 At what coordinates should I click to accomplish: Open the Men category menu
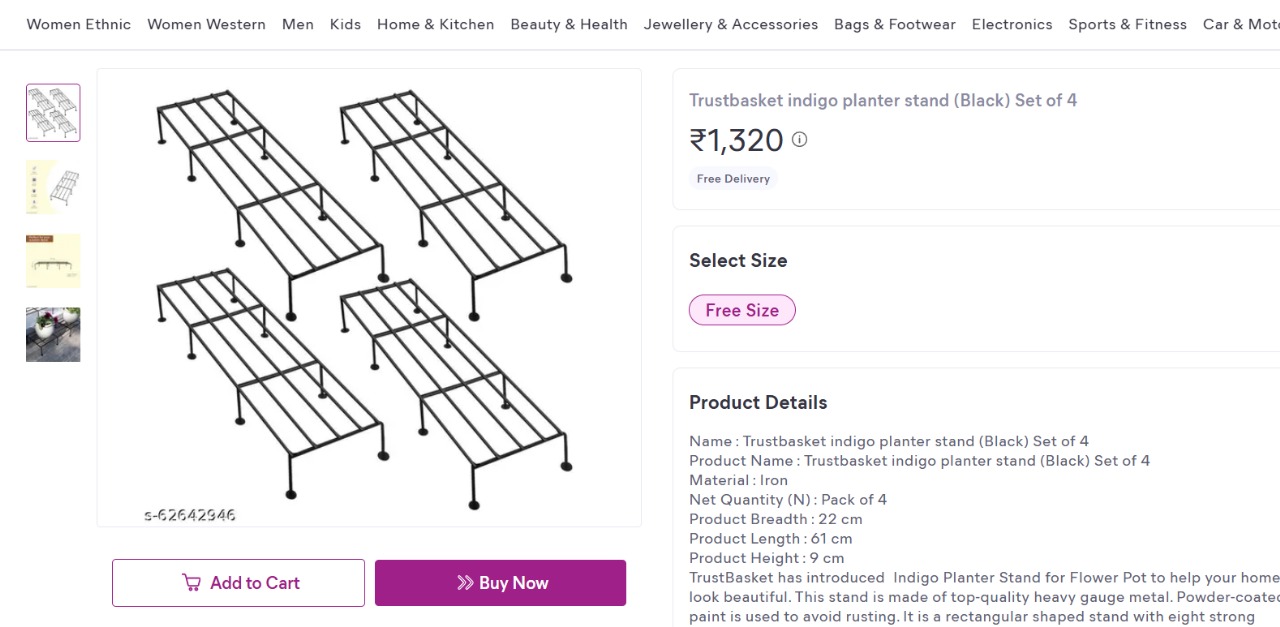[297, 24]
